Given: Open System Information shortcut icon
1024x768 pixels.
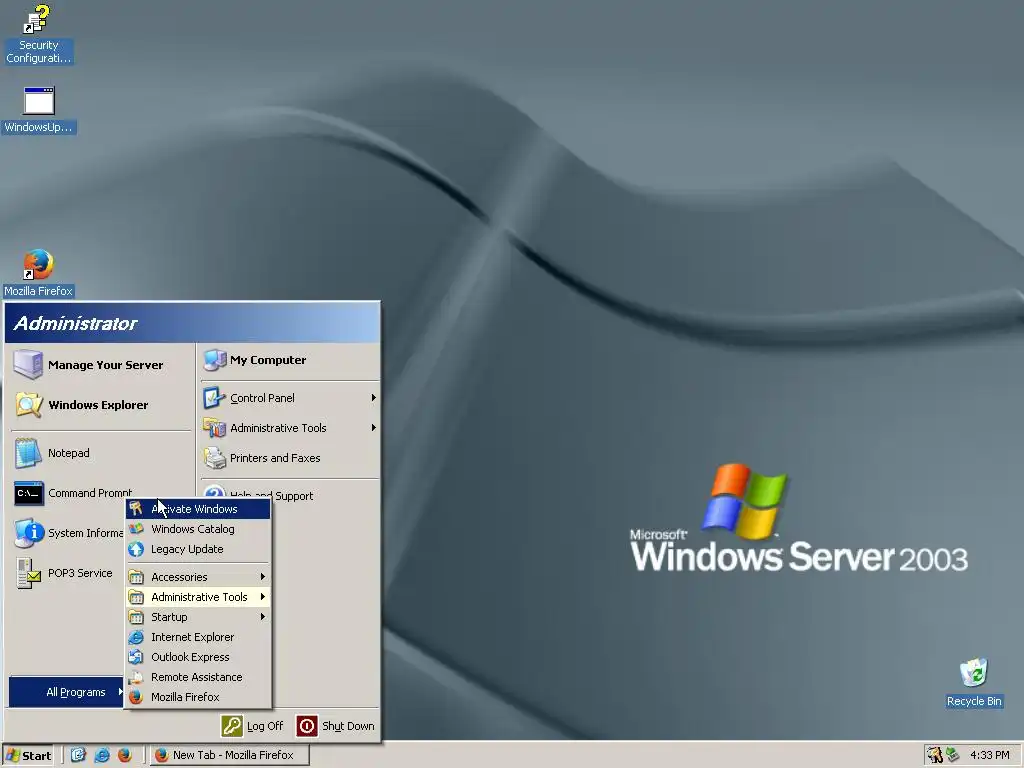Looking at the screenshot, I should tap(29, 533).
